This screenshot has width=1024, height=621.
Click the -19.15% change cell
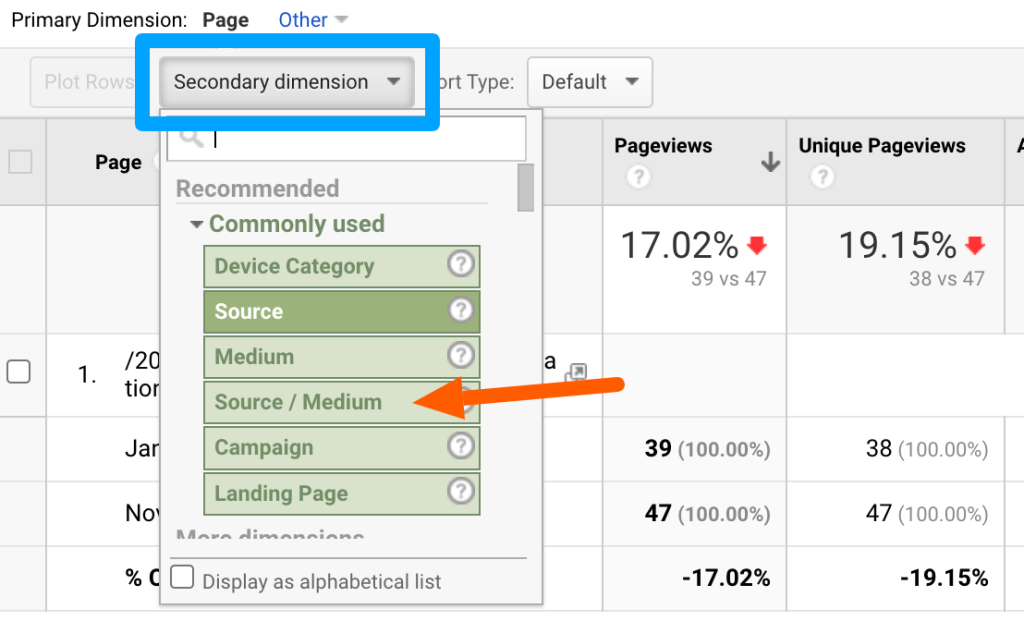[x=944, y=578]
